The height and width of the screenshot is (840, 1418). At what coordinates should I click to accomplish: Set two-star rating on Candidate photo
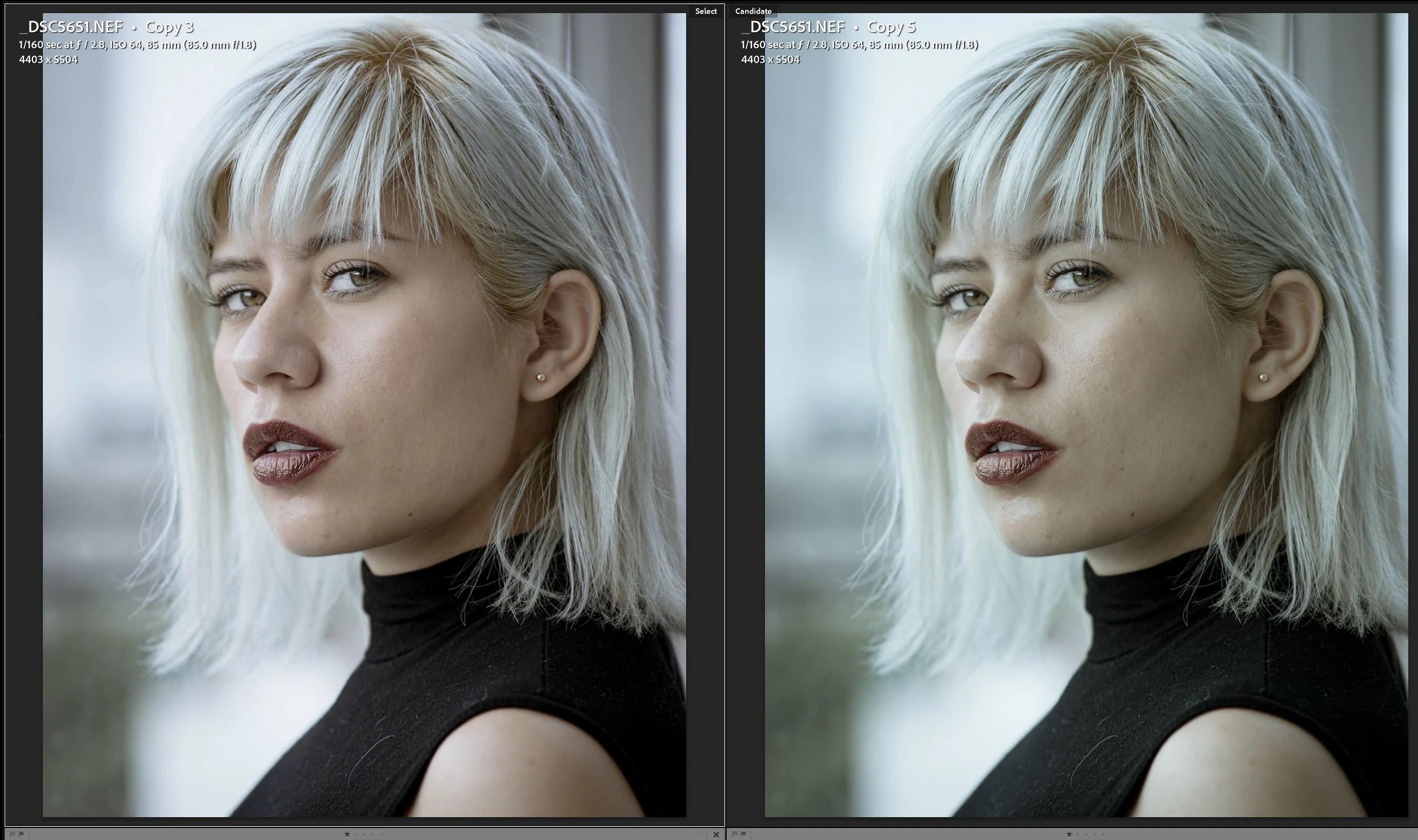tap(1078, 834)
